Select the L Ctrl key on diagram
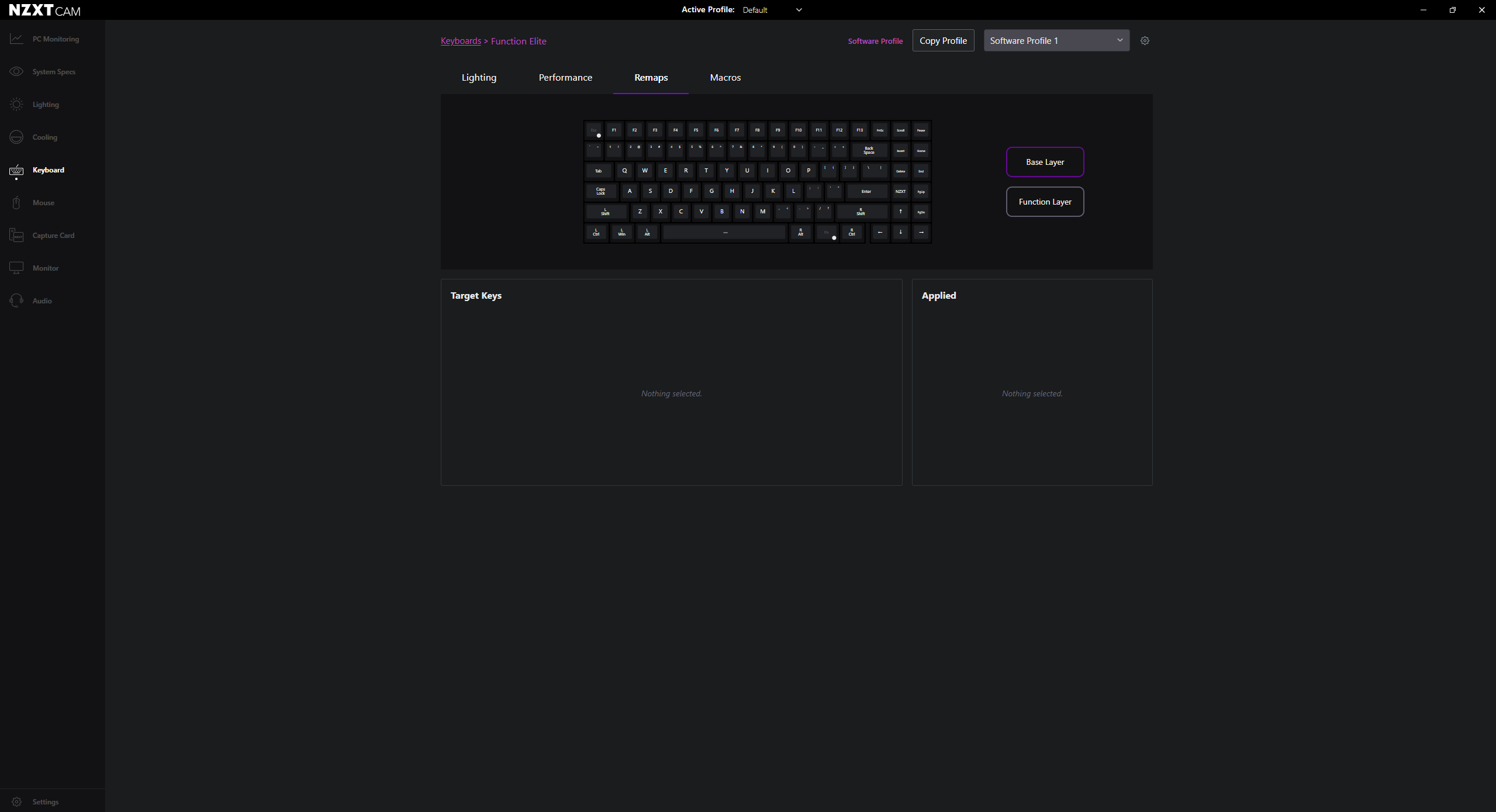Image resolution: width=1496 pixels, height=812 pixels. (x=596, y=232)
